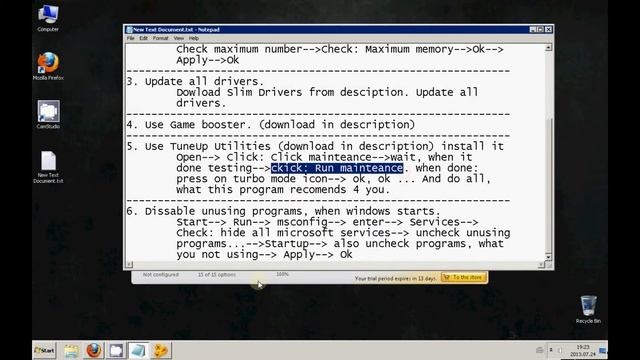Click 'Your trial period expires in 13 days'

[x=395, y=278]
